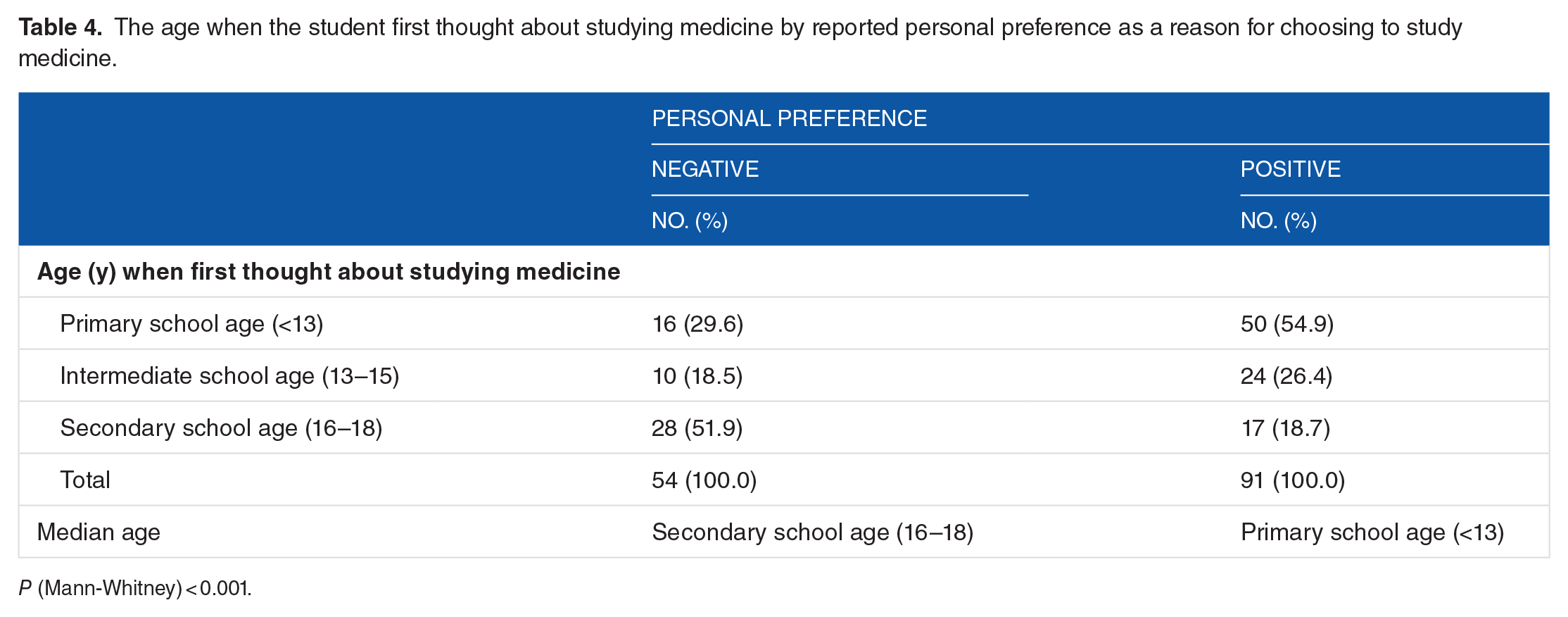The height and width of the screenshot is (617, 1568).
Task: Click the value 16 (29.6)
Action: 697,324
